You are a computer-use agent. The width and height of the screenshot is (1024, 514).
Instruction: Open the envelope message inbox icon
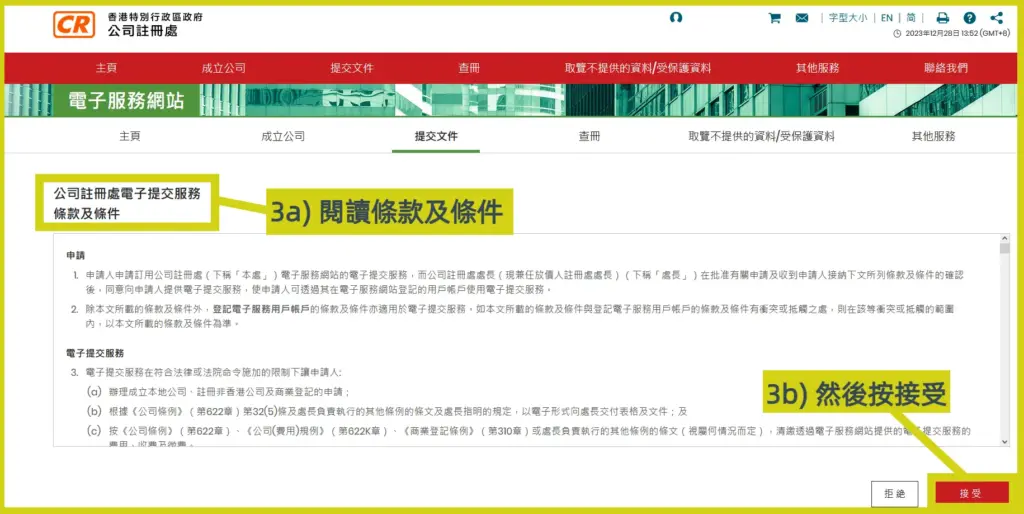coord(802,18)
